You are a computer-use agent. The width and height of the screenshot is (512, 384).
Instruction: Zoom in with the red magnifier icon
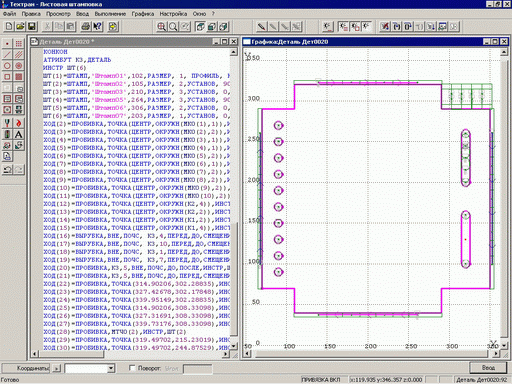click(161, 26)
